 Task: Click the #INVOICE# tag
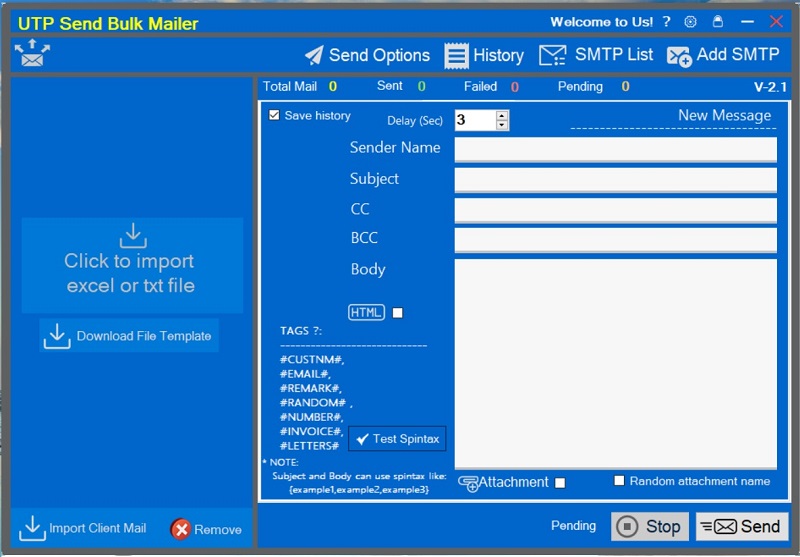coord(311,431)
